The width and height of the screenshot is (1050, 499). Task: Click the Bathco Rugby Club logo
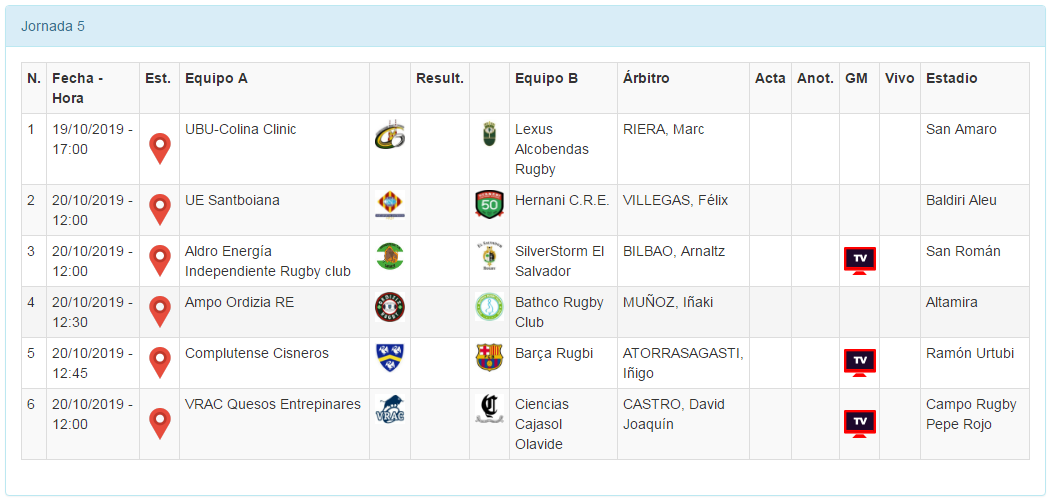coord(489,306)
